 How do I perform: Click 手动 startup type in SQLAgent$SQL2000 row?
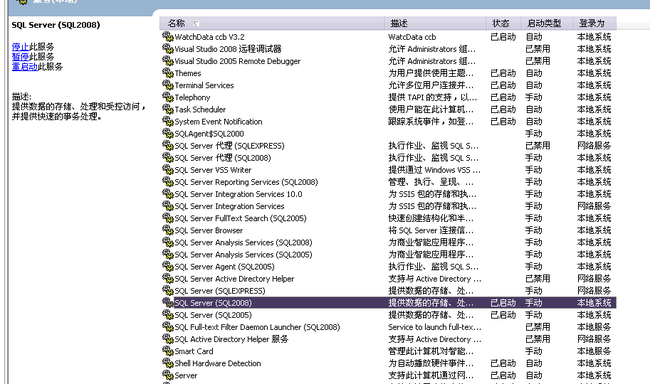[x=534, y=134]
